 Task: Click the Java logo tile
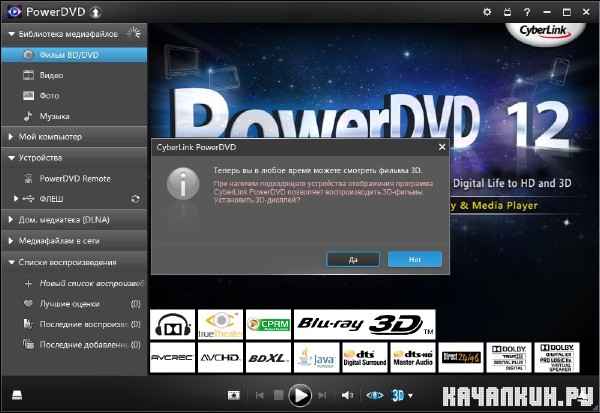point(316,357)
